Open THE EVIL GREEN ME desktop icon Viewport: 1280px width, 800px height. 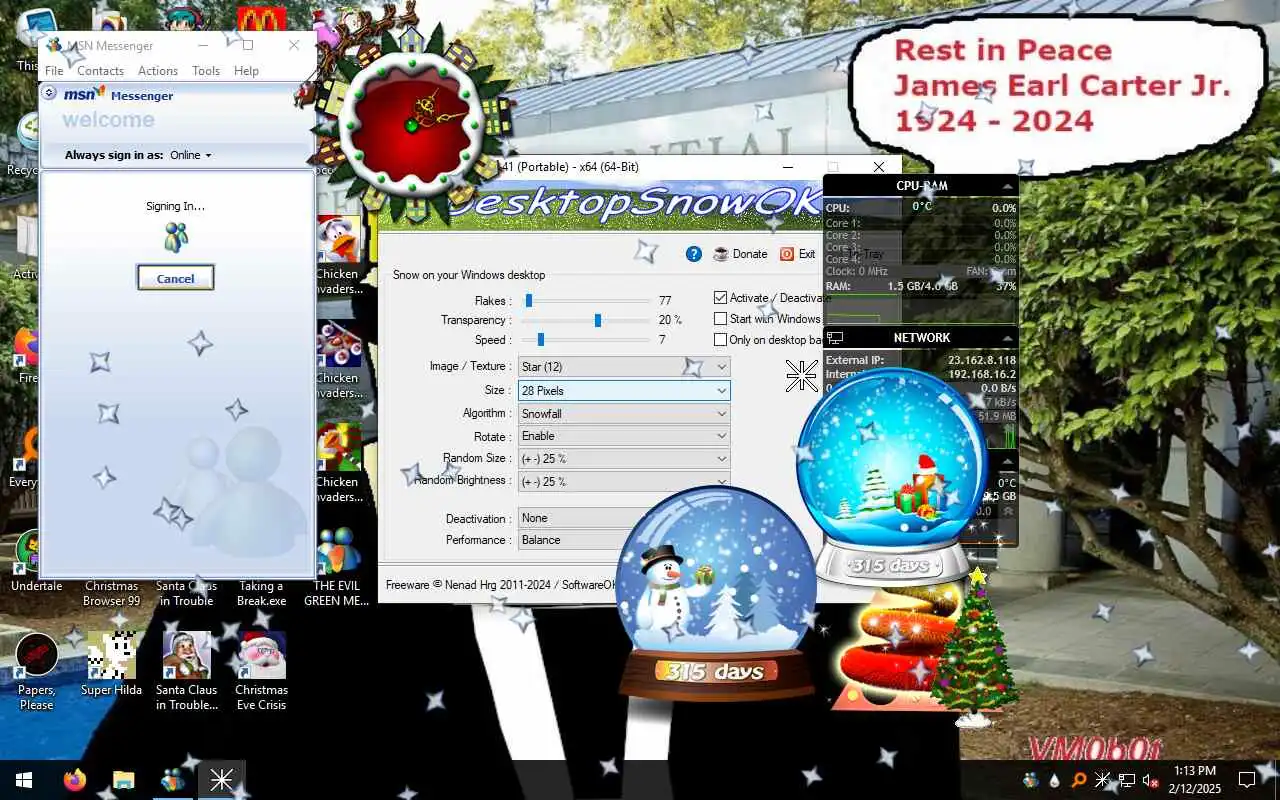337,567
